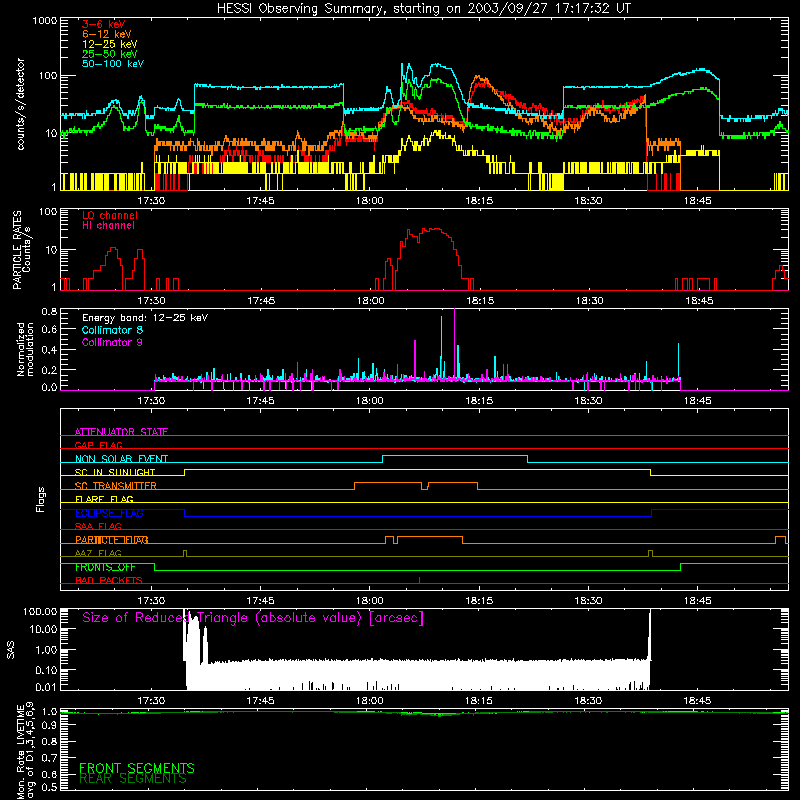The height and width of the screenshot is (800, 800).
Task: Click the 18:15 tick under the flags panel
Action: pos(479,601)
